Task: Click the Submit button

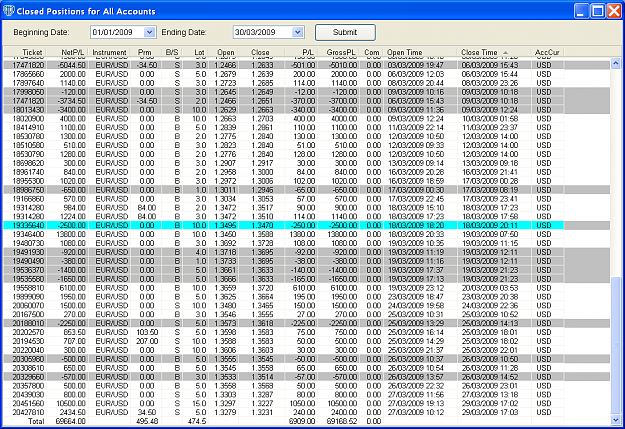Action: click(345, 32)
